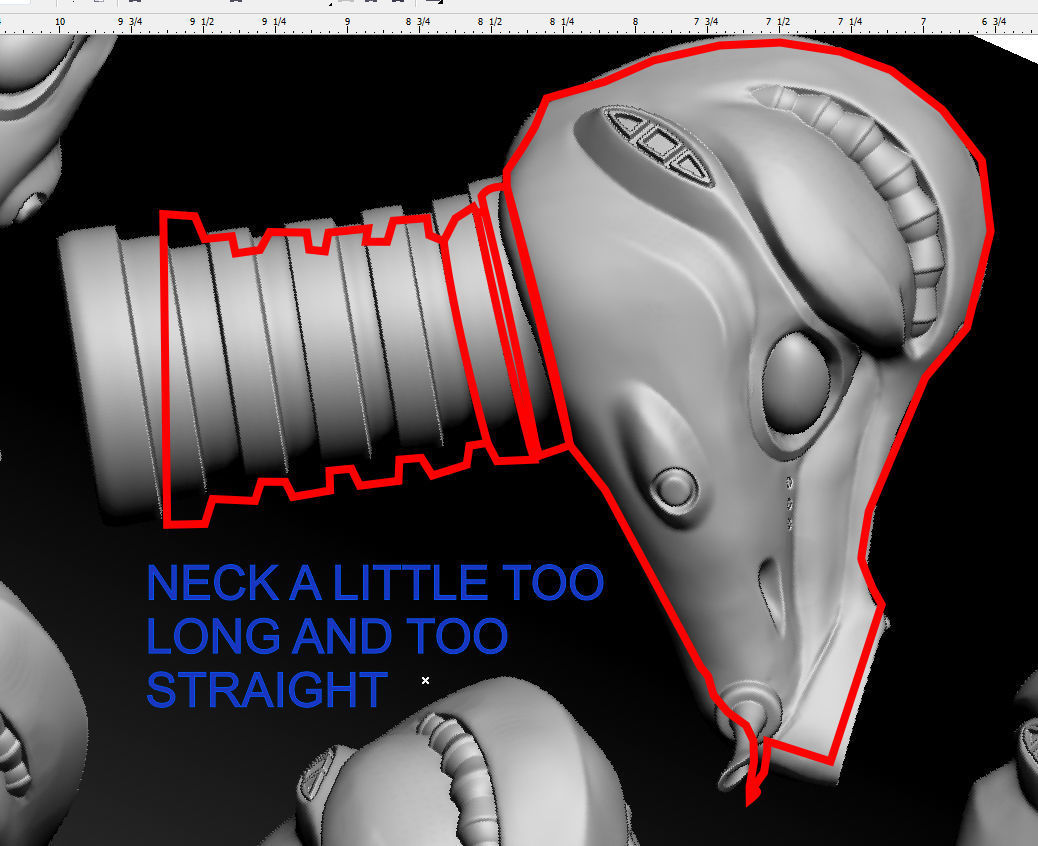The height and width of the screenshot is (846, 1038).
Task: Click the '7 1/2' ruler label
Action: [778, 22]
